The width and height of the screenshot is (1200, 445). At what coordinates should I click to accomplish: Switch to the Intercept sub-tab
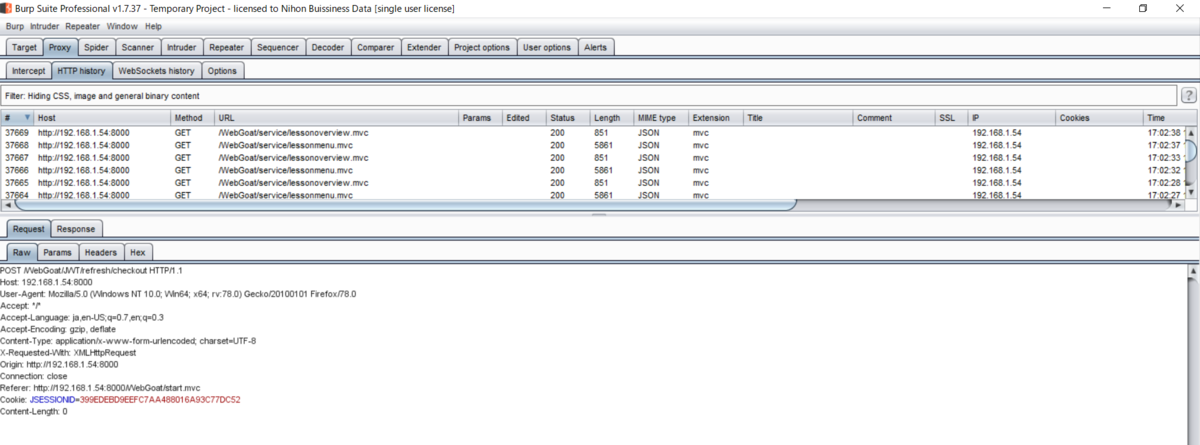(x=29, y=71)
